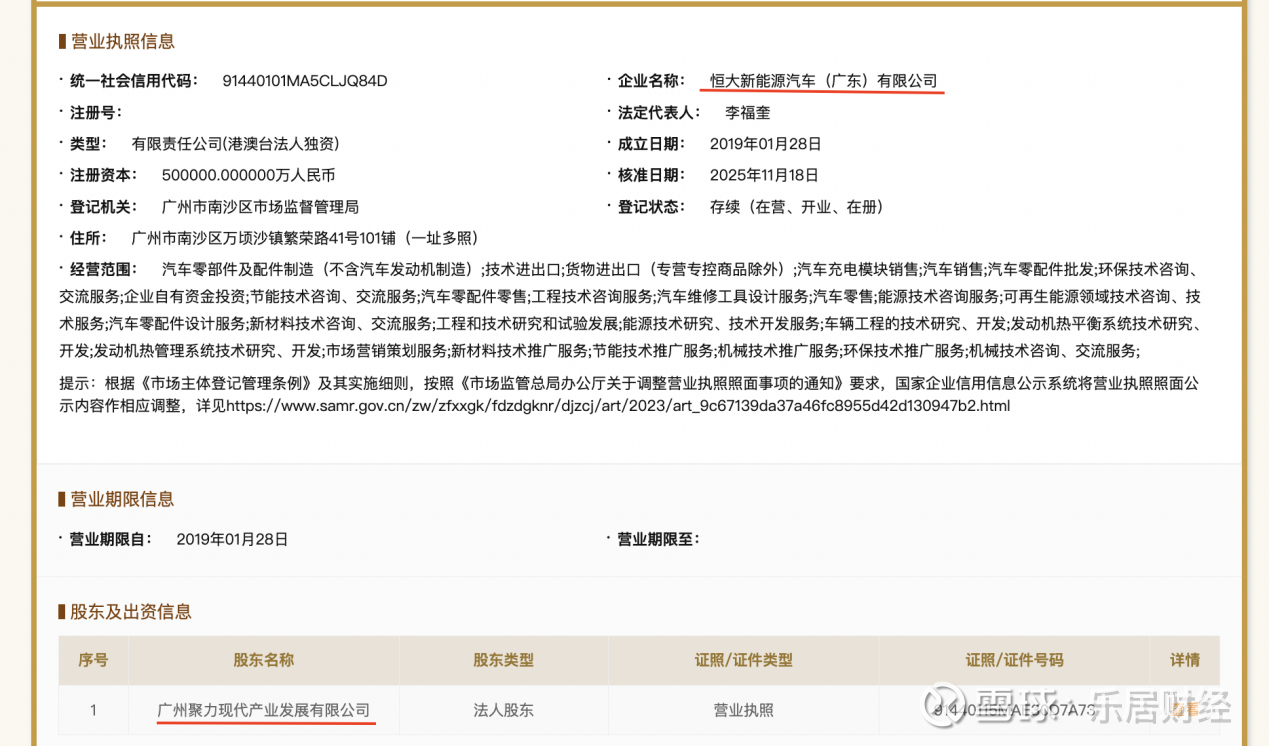Click the 登记机关 label
Image resolution: width=1269 pixels, height=746 pixels.
[103, 207]
